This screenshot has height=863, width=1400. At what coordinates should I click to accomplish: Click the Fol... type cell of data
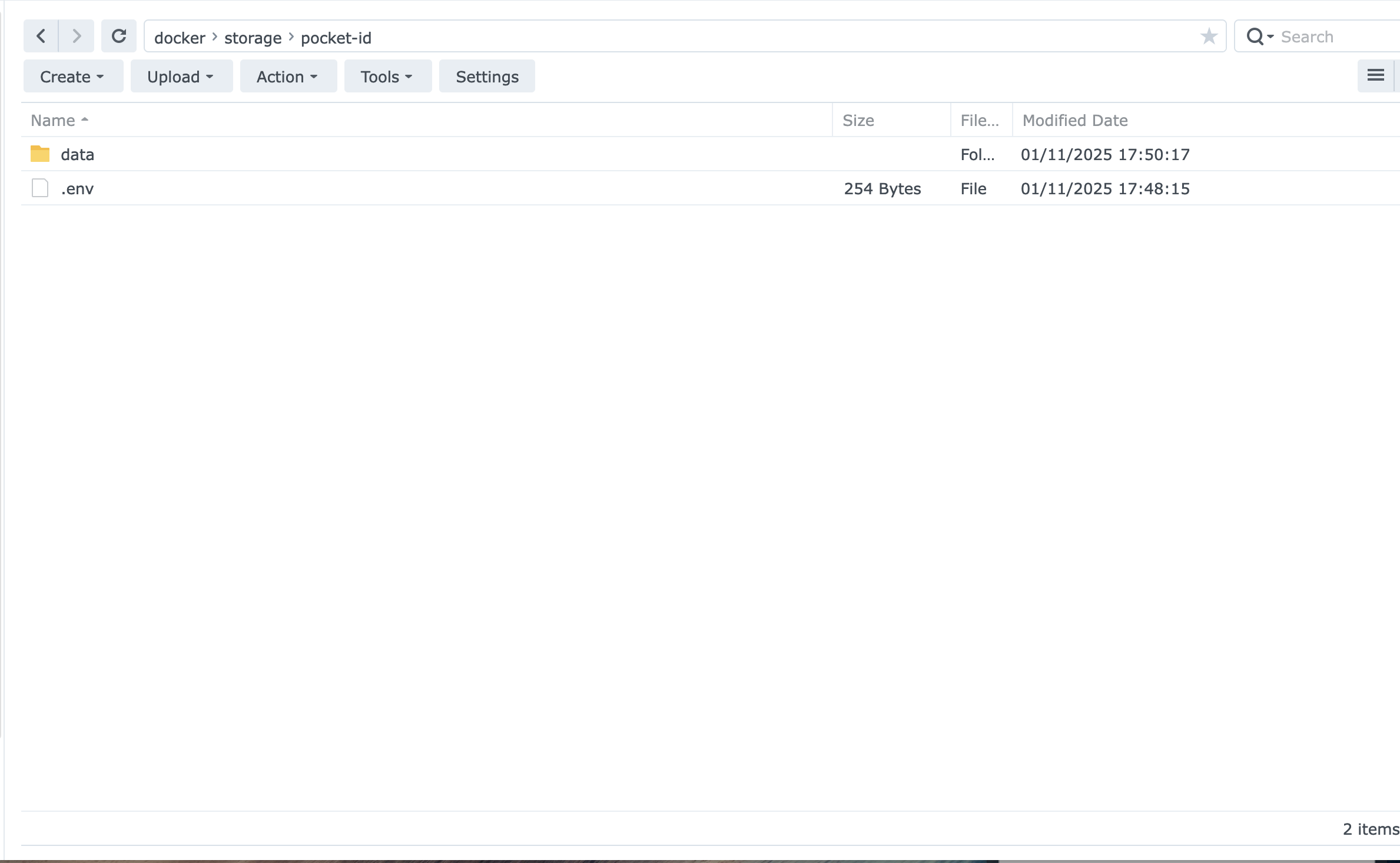click(x=977, y=154)
